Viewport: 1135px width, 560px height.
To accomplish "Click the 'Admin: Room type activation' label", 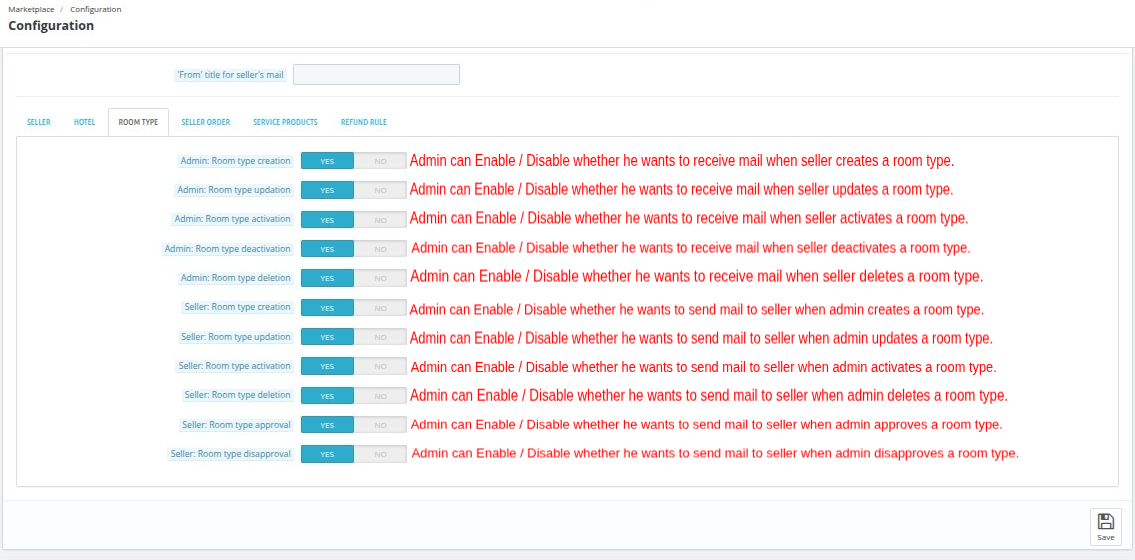I will (232, 219).
